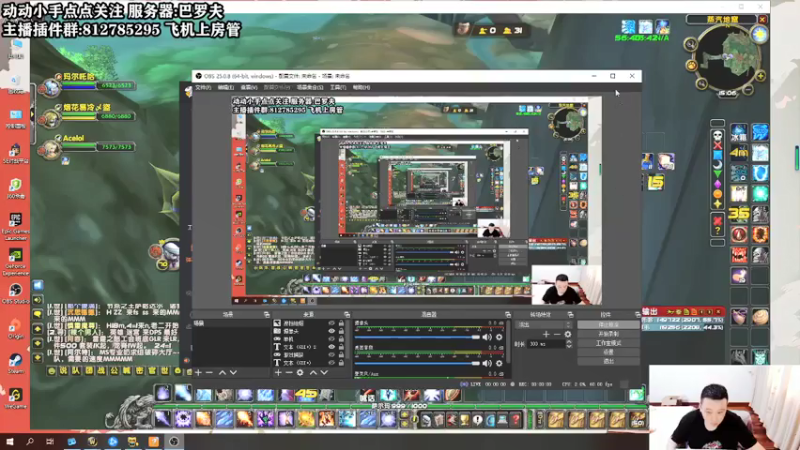Toggle visibility eye of last 文本 (GDI+) source
The height and width of the screenshot is (450, 800).
pos(332,362)
